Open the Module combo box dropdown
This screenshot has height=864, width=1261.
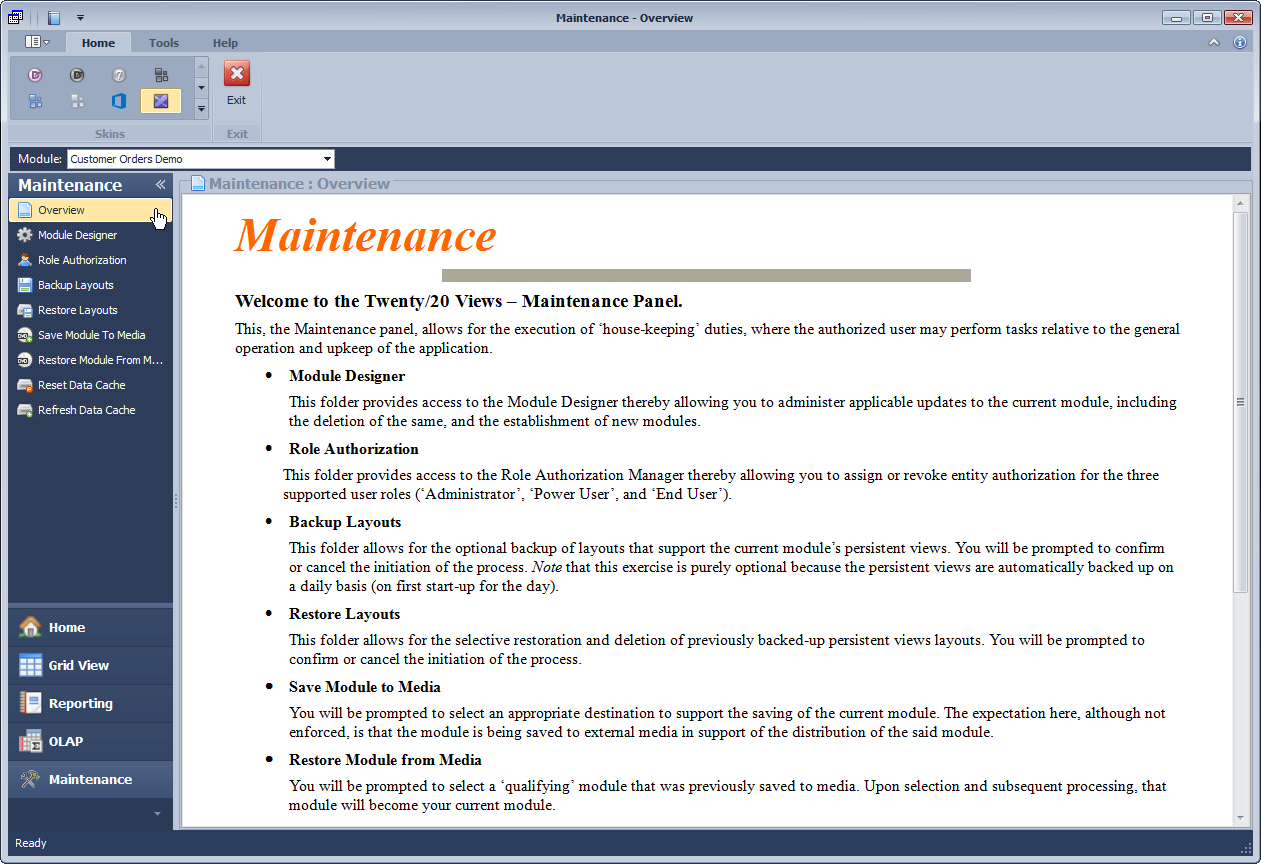[x=327, y=159]
